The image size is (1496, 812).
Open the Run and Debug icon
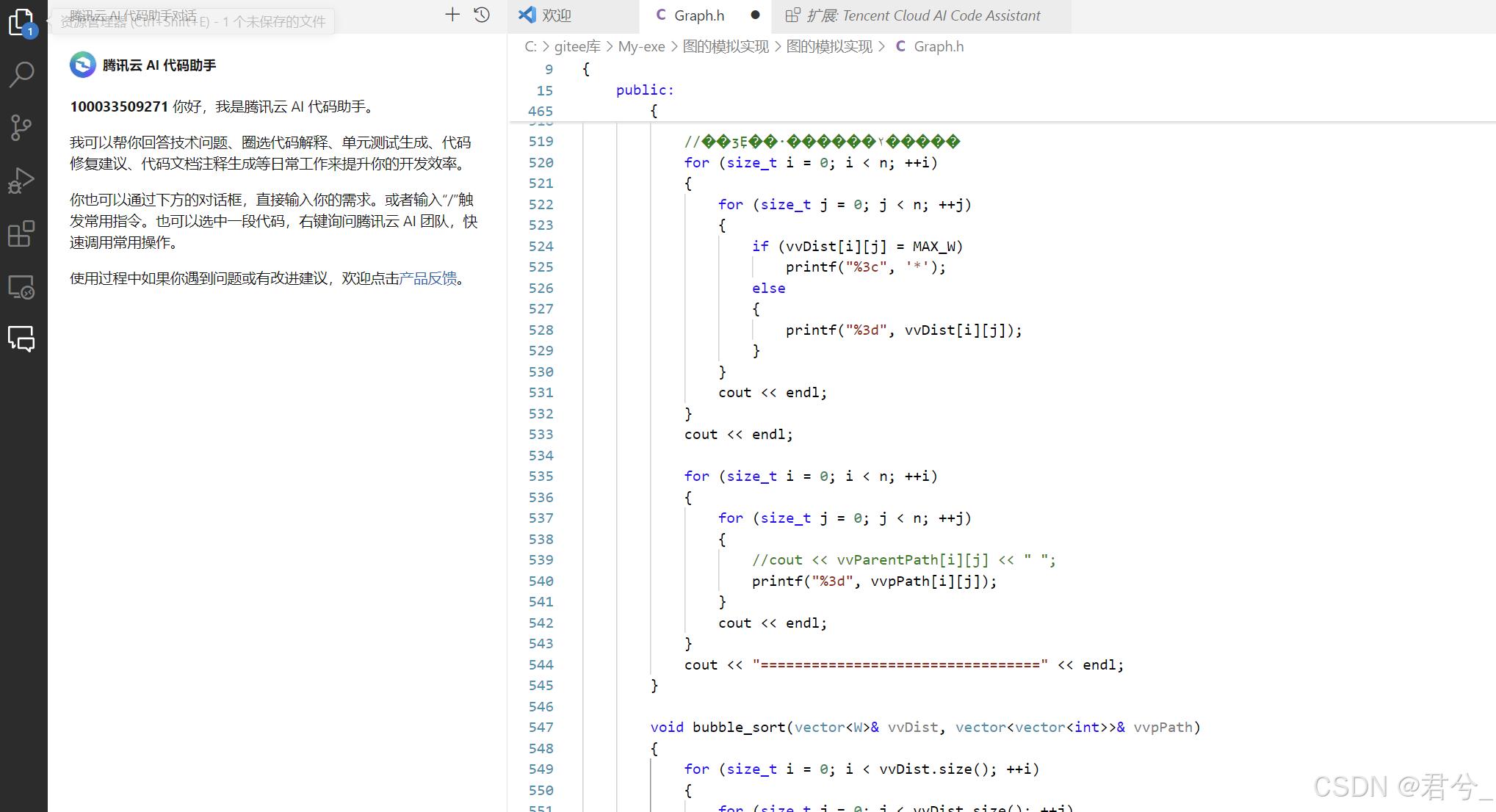(22, 179)
